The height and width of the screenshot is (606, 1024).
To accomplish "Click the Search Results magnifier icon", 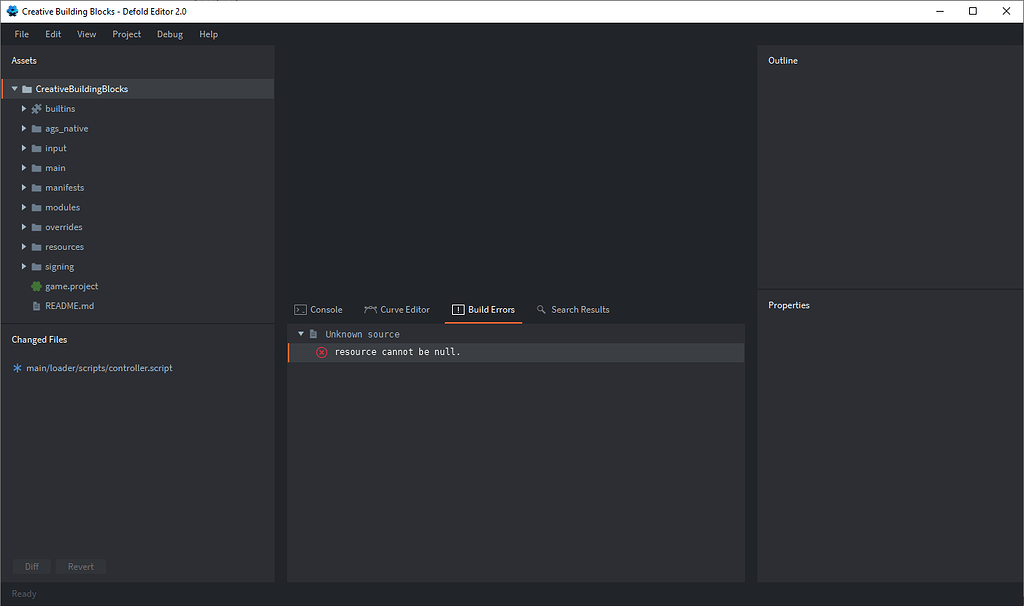I will coord(541,309).
